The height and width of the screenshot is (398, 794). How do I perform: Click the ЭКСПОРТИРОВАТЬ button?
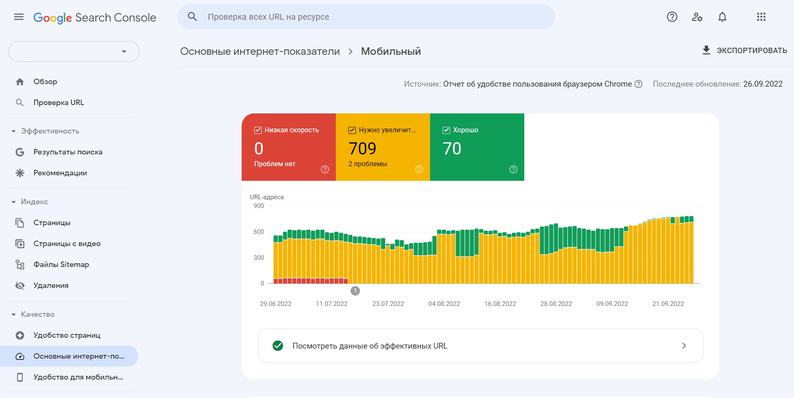[744, 51]
